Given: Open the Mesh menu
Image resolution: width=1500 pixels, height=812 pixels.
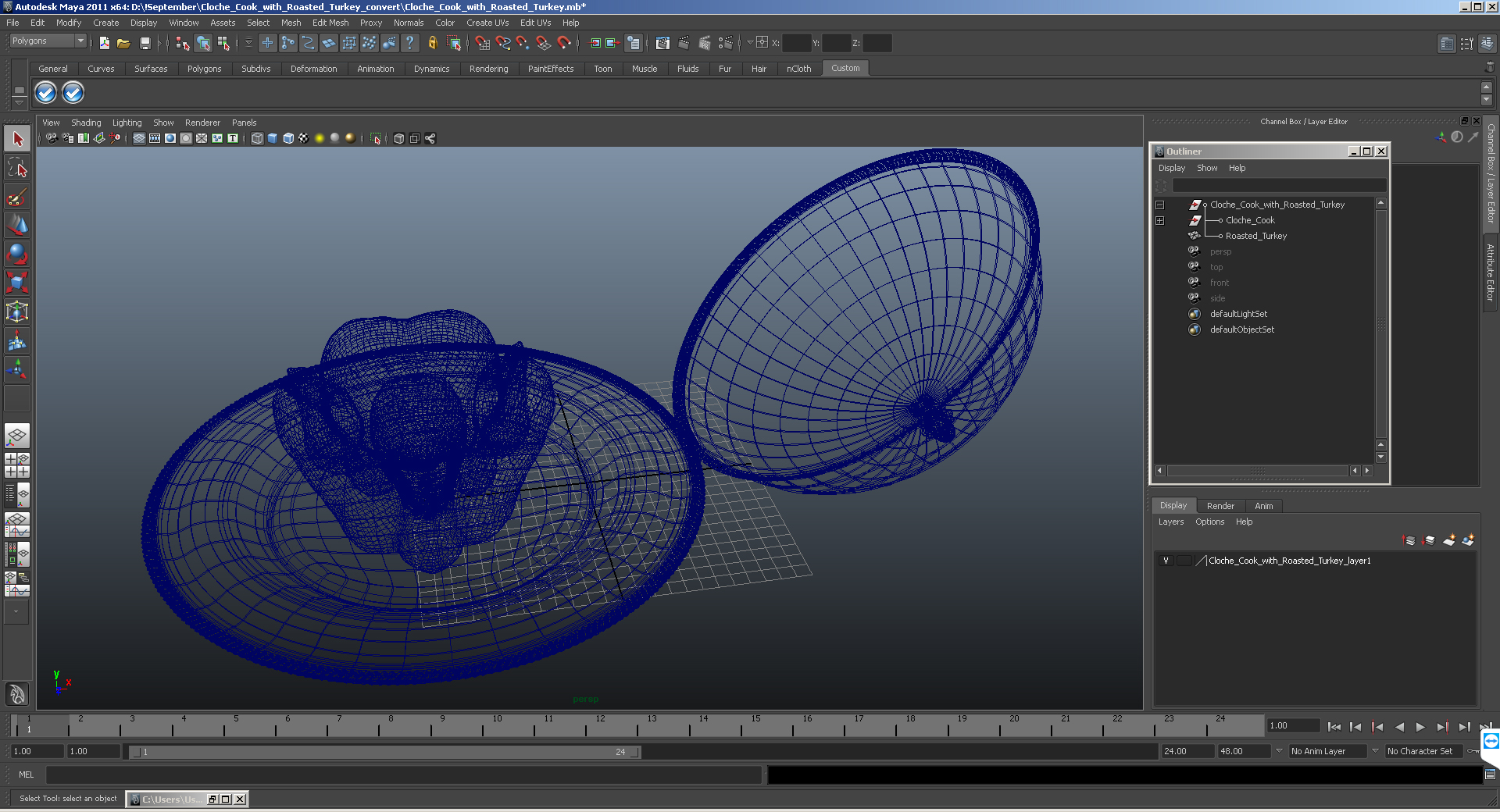Looking at the screenshot, I should click(x=291, y=23).
